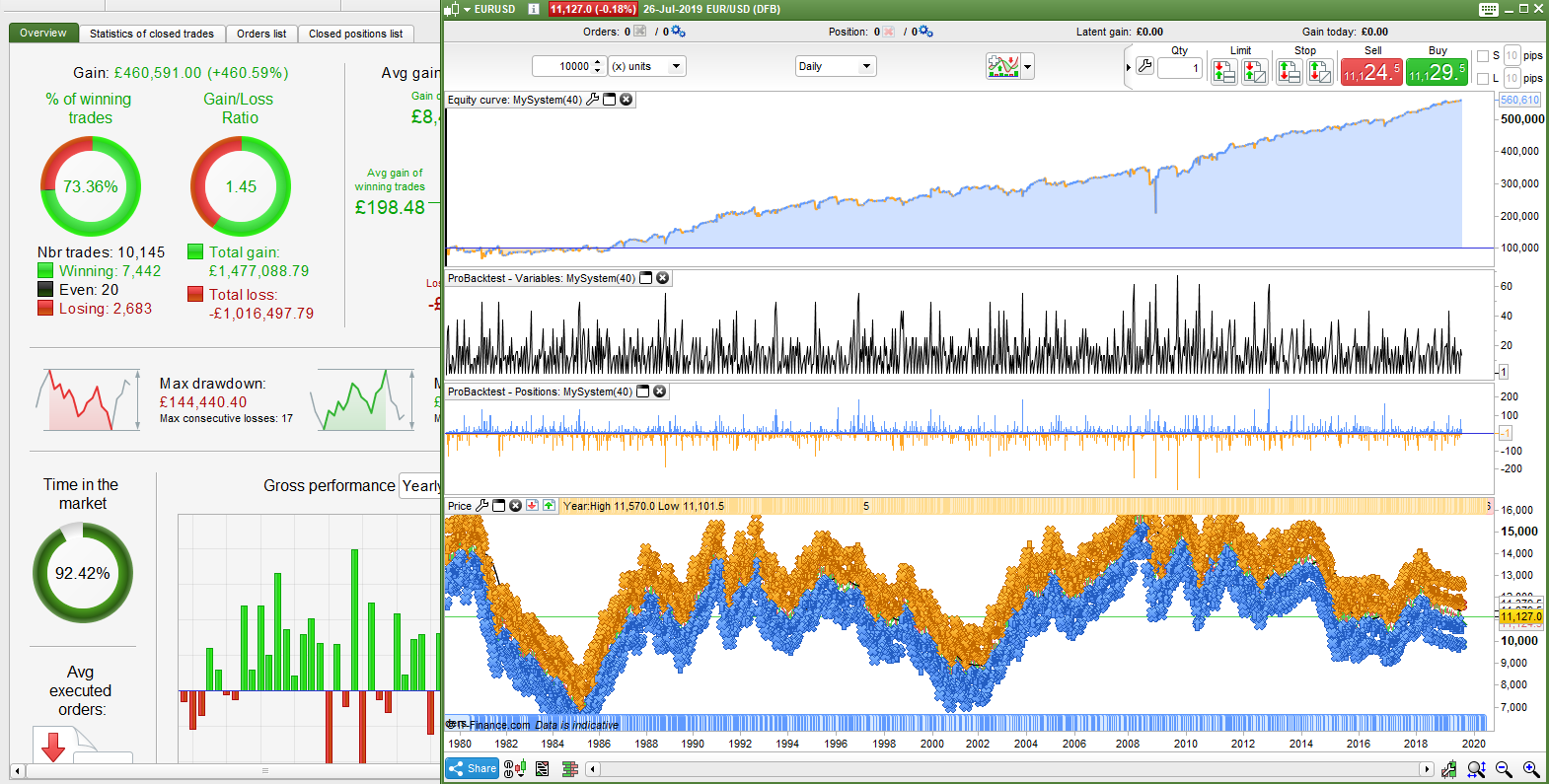Open the Yearly gross performance dropdown
This screenshot has width=1549, height=784.
tap(421, 485)
